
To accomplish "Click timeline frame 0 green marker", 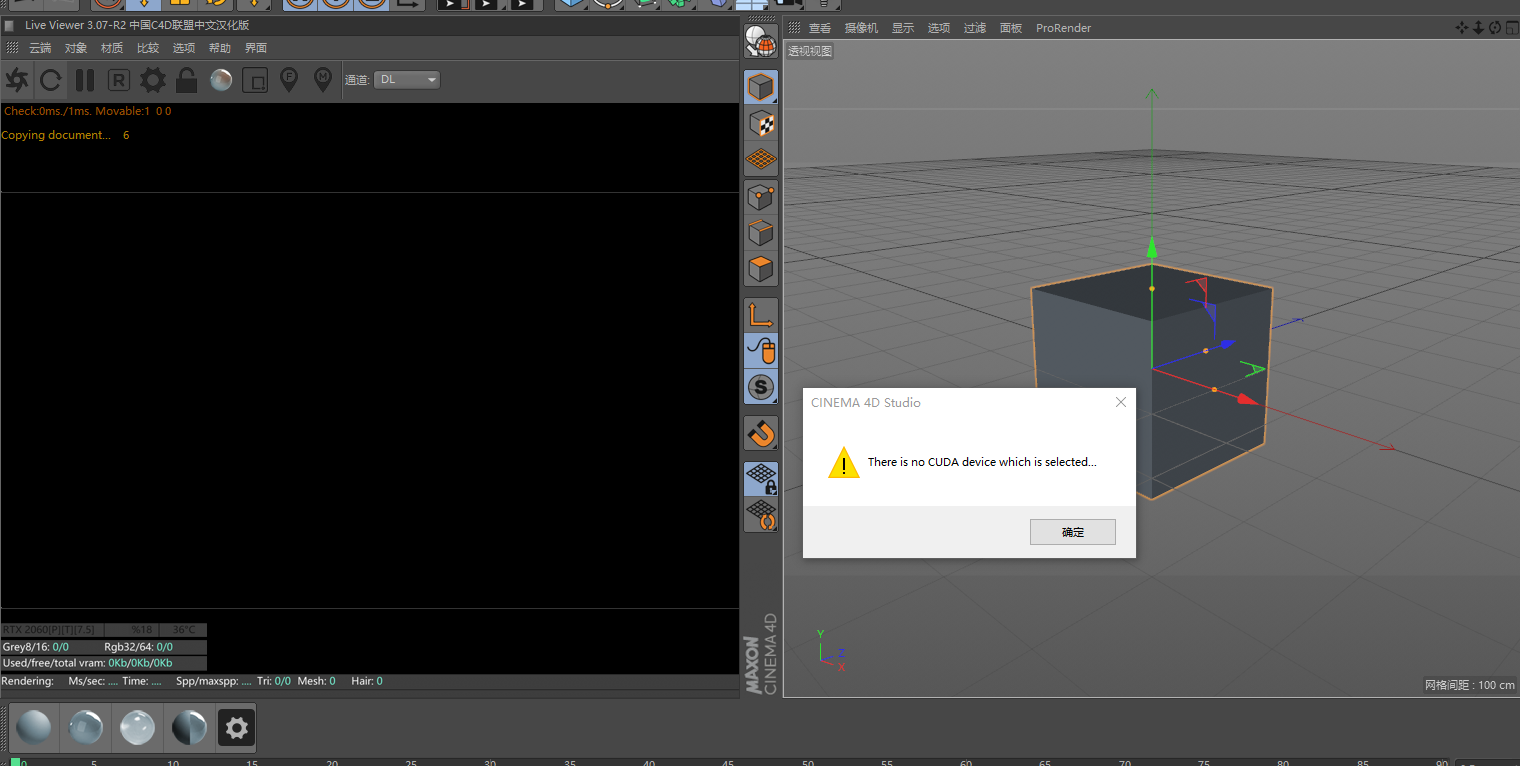I will (15, 762).
